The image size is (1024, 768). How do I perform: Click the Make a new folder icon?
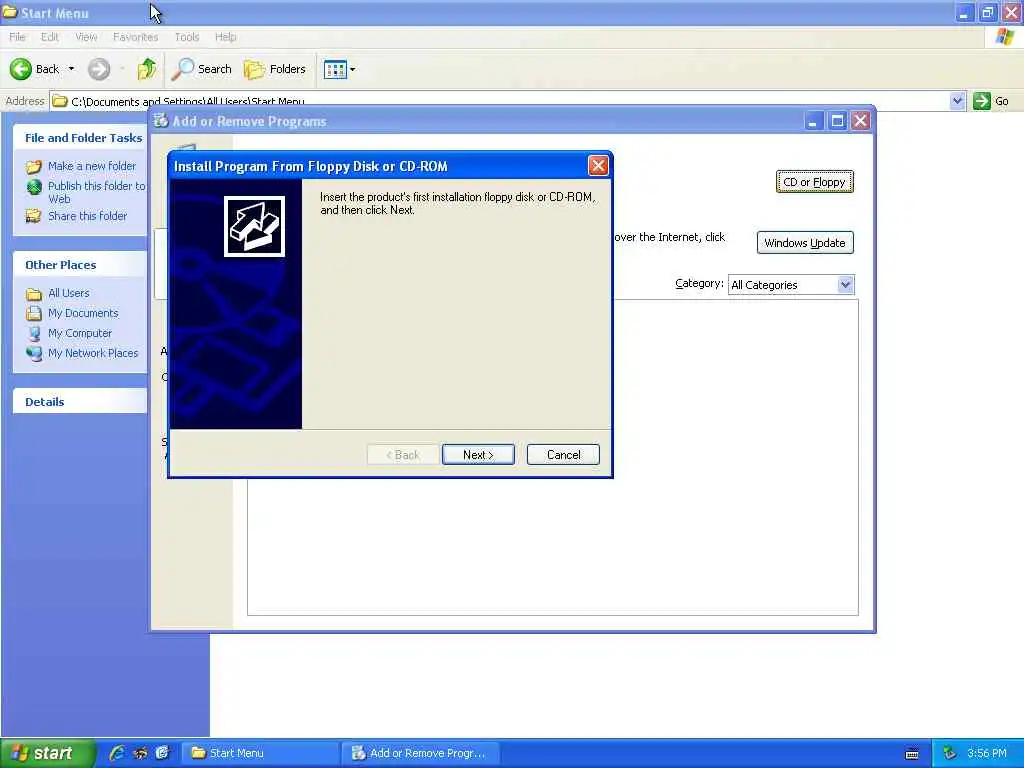pyautogui.click(x=34, y=167)
